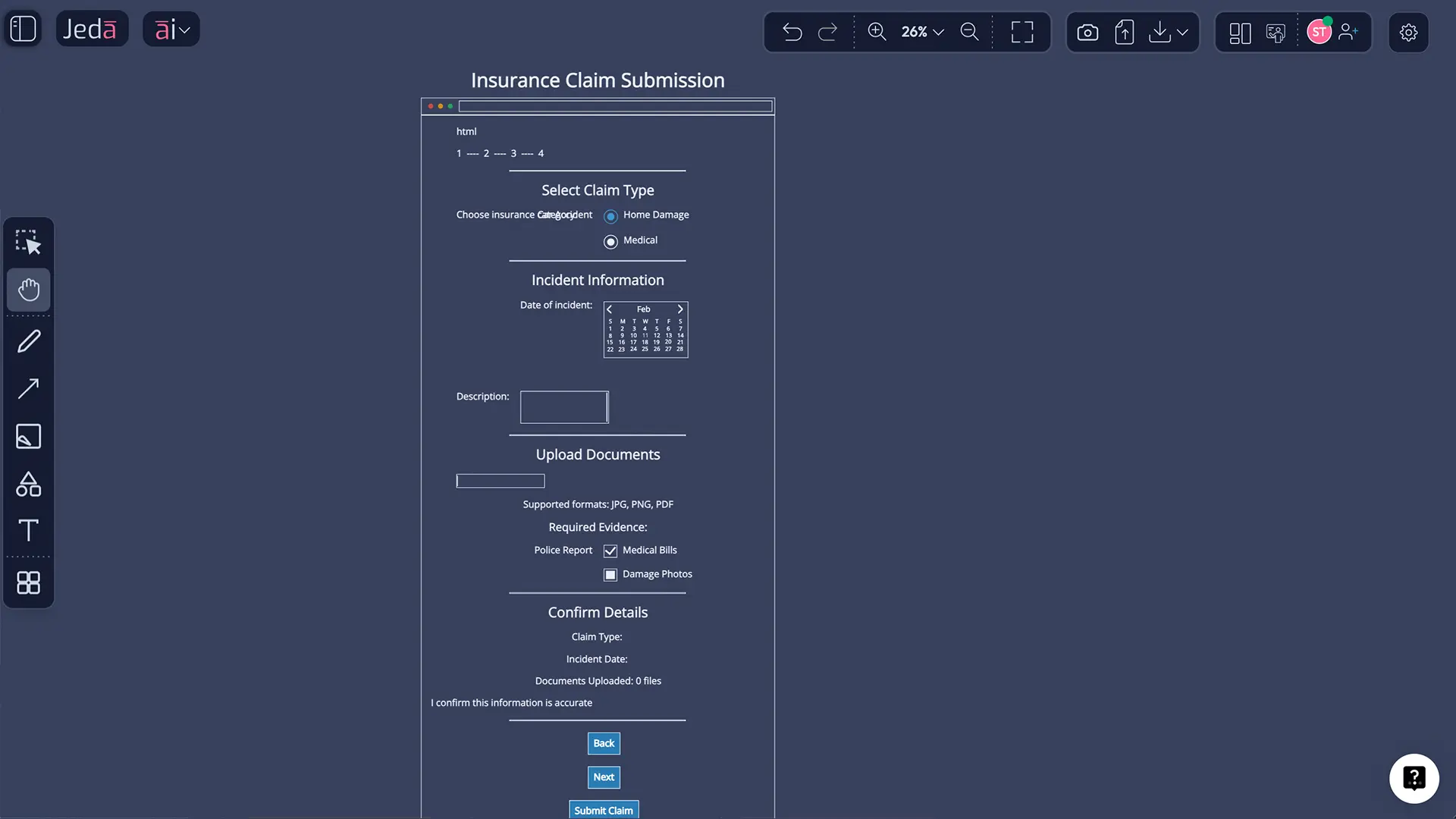Open the Shapes tool
Image resolution: width=1456 pixels, height=819 pixels.
pos(28,485)
